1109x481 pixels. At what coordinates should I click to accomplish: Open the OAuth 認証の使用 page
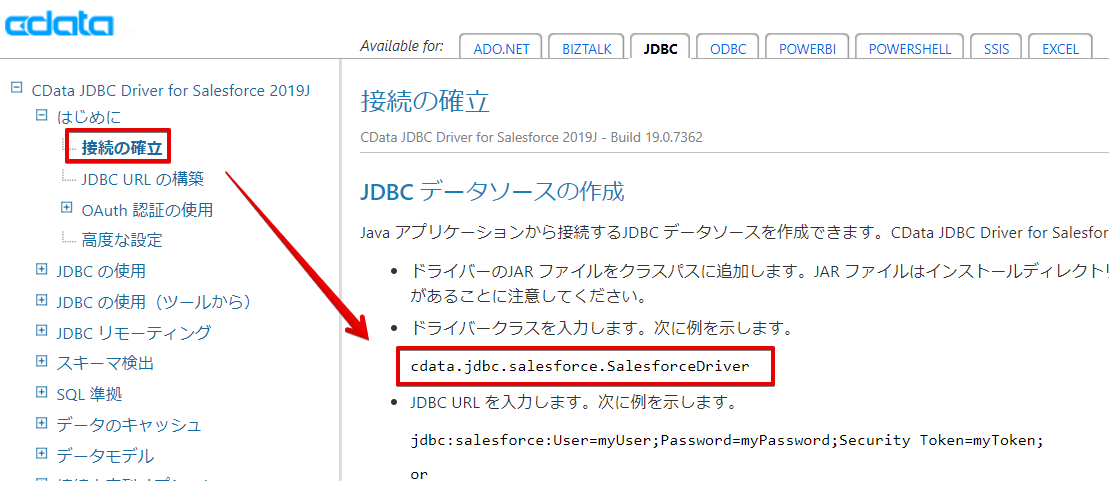(147, 210)
